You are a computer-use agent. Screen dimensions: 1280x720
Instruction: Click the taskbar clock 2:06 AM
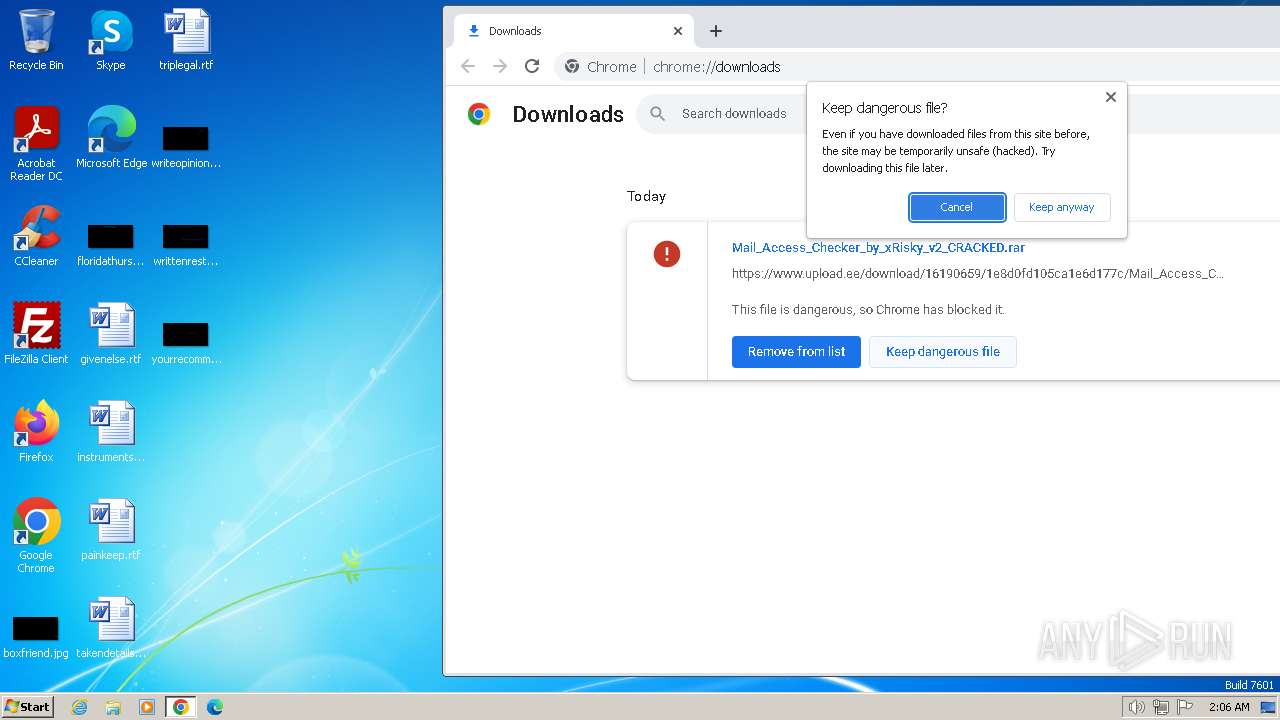click(1229, 707)
